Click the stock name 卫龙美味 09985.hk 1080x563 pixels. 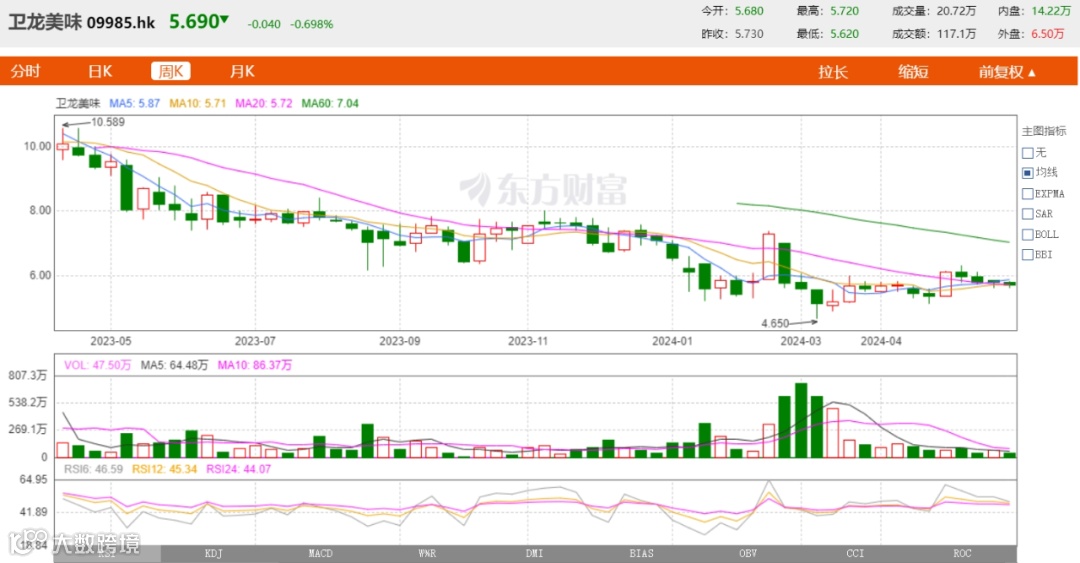pyautogui.click(x=82, y=23)
